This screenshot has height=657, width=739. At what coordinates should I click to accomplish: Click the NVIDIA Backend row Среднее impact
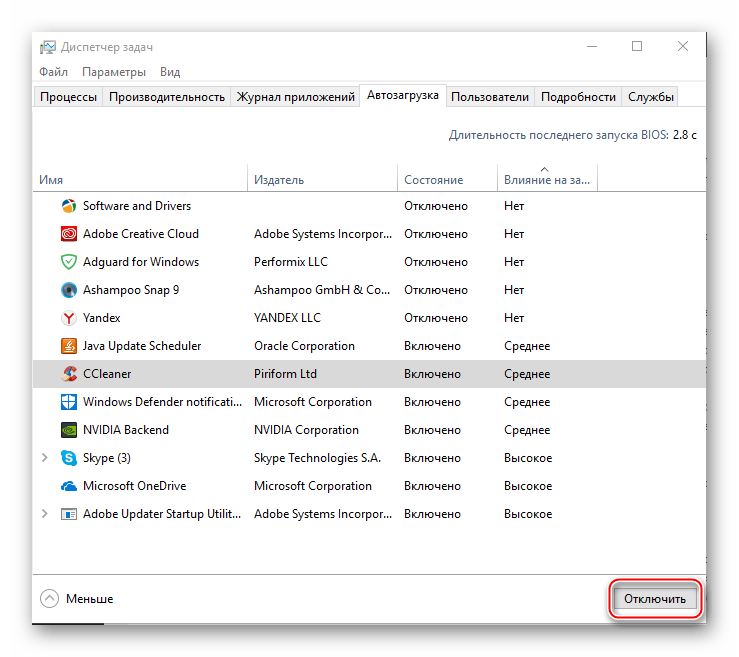click(527, 430)
